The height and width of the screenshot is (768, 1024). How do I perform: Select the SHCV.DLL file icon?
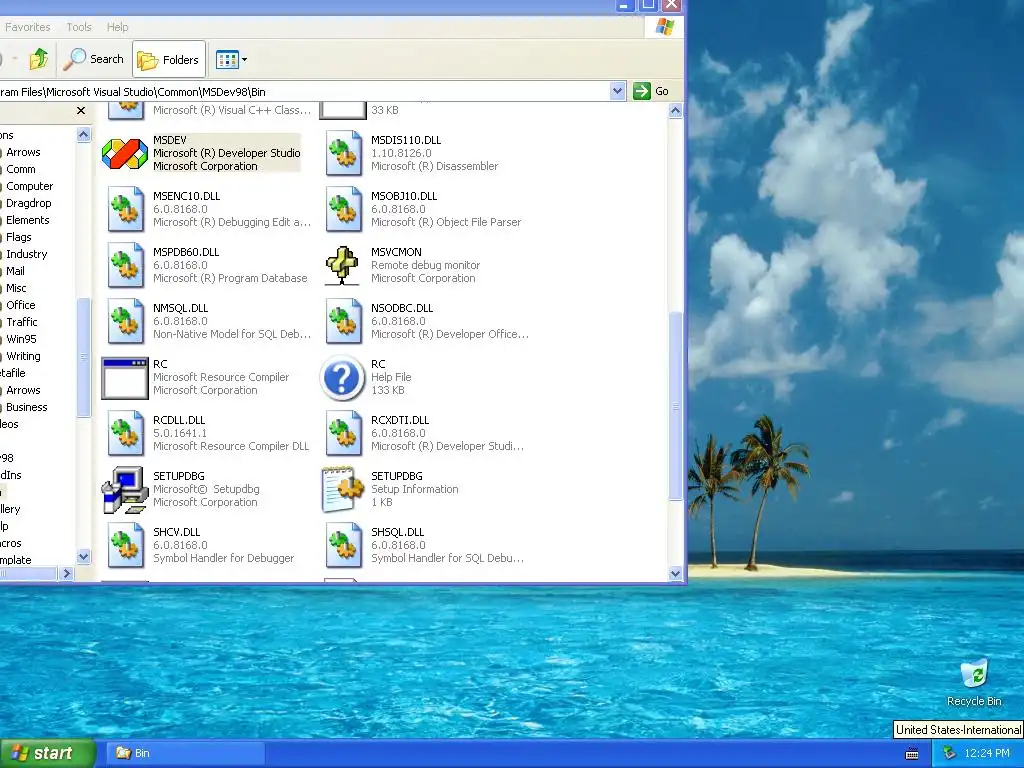125,546
